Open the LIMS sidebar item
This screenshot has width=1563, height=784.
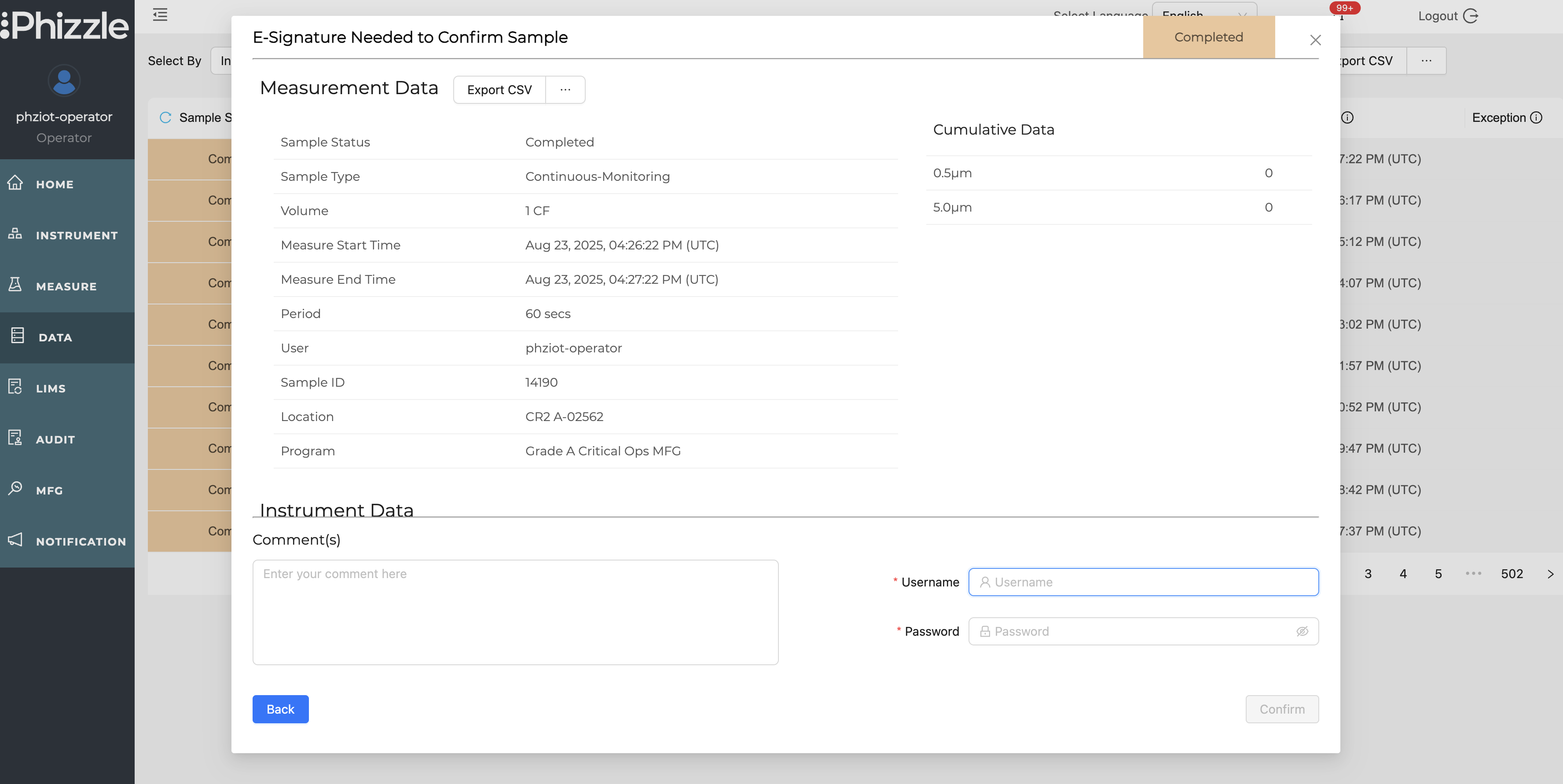(67, 388)
